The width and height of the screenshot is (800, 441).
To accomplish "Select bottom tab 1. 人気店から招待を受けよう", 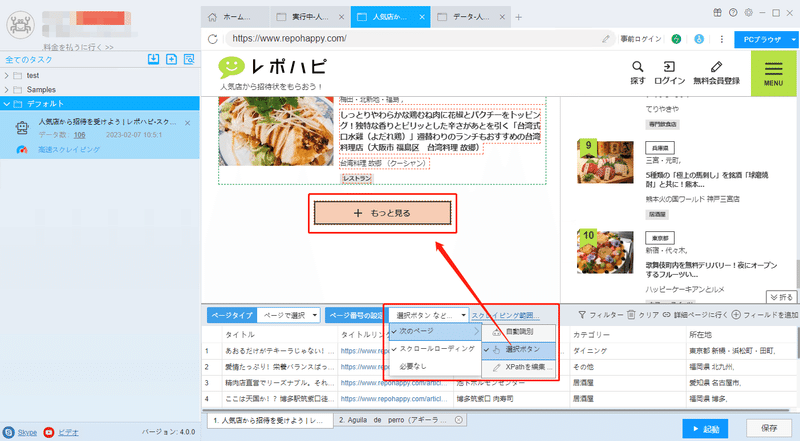I will coord(270,421).
